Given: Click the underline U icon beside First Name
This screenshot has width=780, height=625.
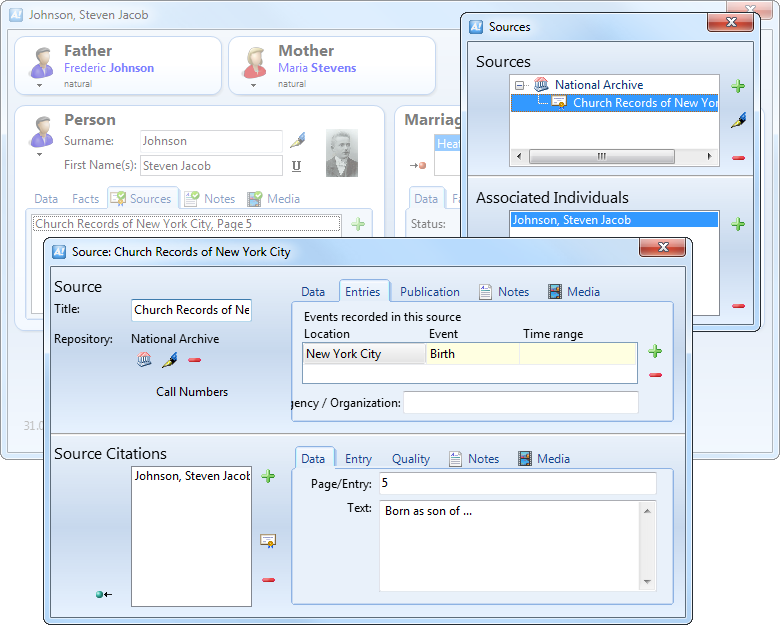Looking at the screenshot, I should pyautogui.click(x=297, y=166).
